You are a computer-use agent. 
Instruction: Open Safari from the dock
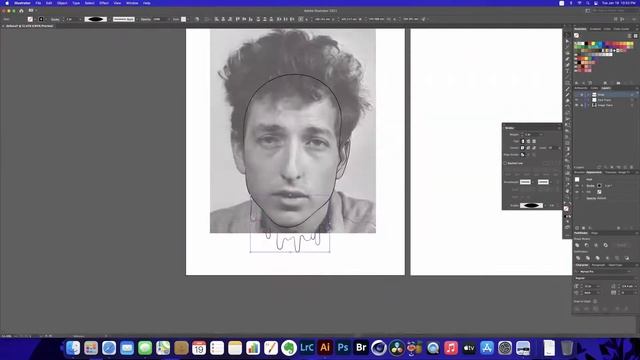[x=109, y=348]
